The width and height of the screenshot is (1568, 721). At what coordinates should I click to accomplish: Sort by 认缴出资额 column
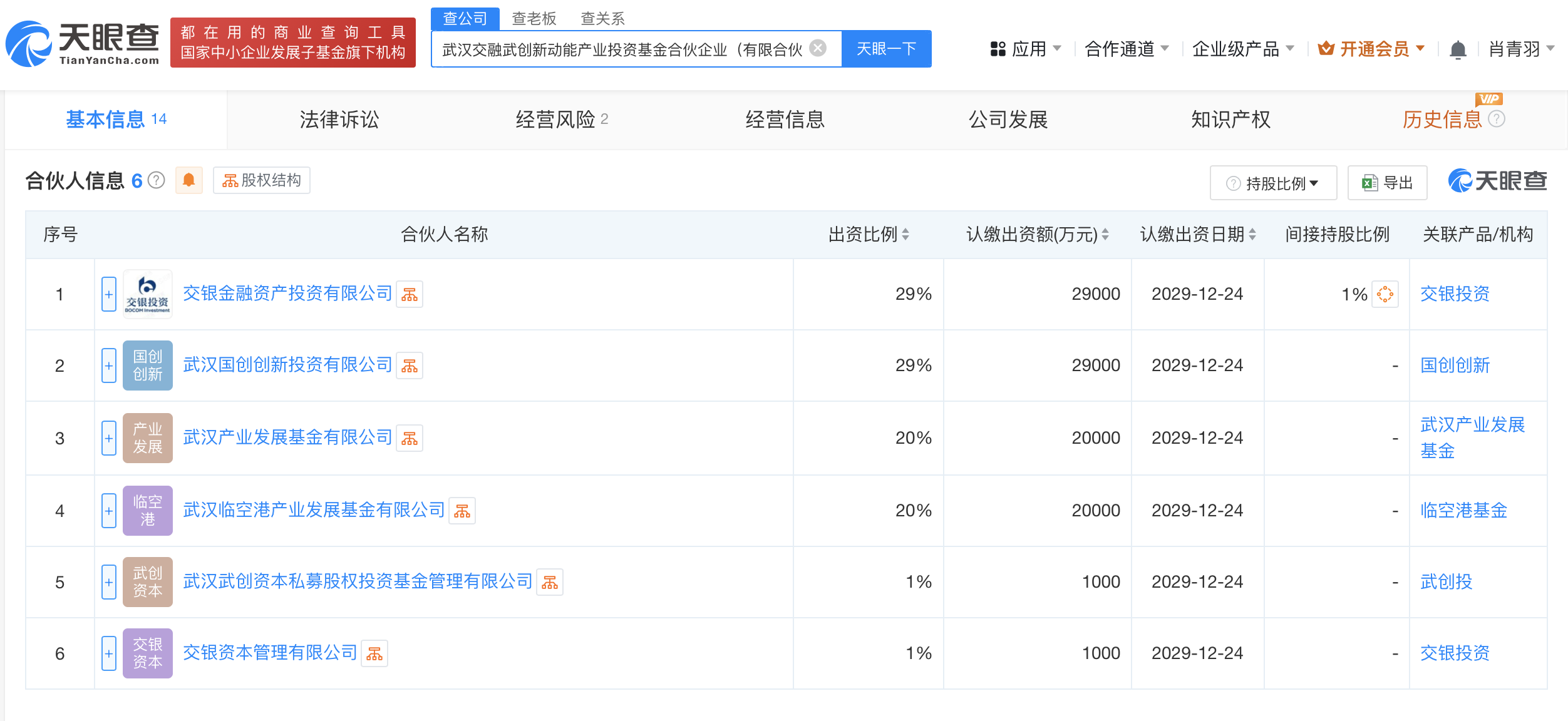(1105, 235)
